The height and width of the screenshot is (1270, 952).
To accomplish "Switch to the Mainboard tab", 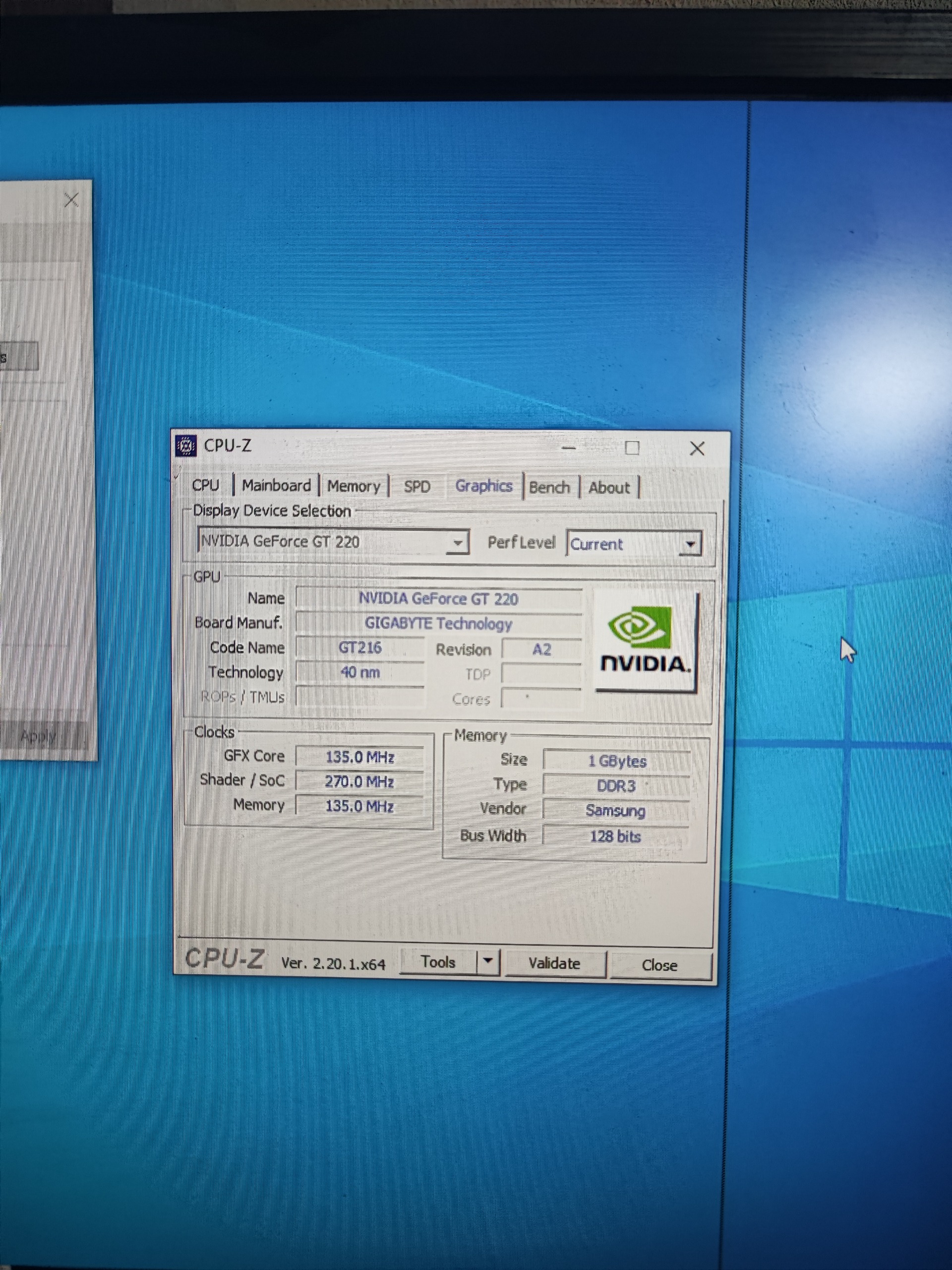I will (276, 486).
